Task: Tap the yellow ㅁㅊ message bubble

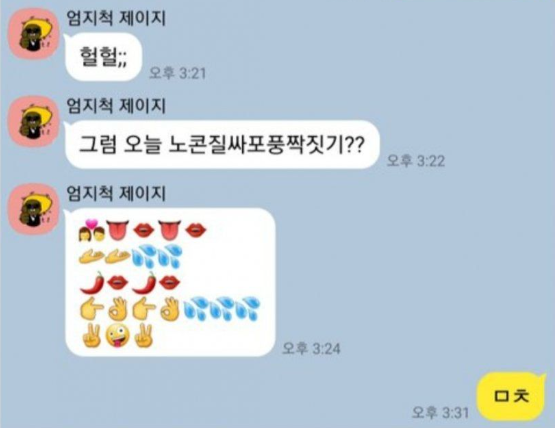Action: point(512,396)
